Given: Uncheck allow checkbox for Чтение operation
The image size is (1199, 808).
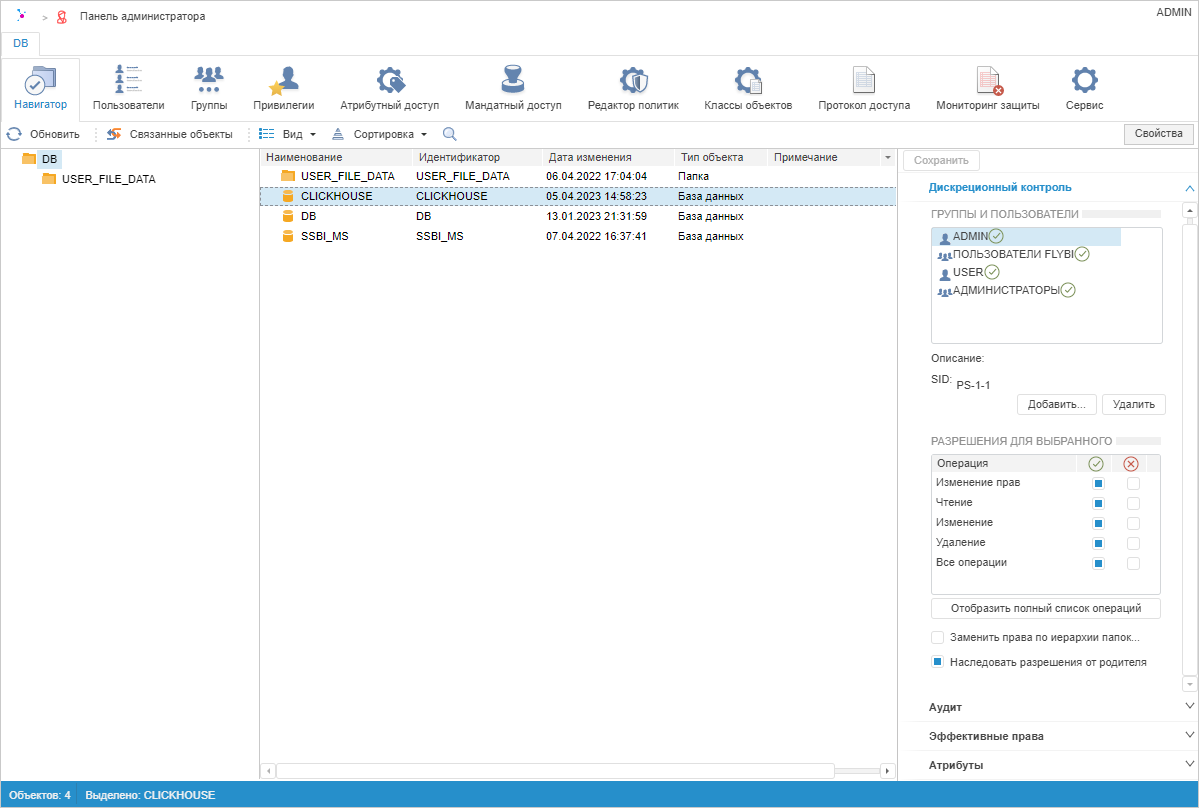Looking at the screenshot, I should [1098, 503].
